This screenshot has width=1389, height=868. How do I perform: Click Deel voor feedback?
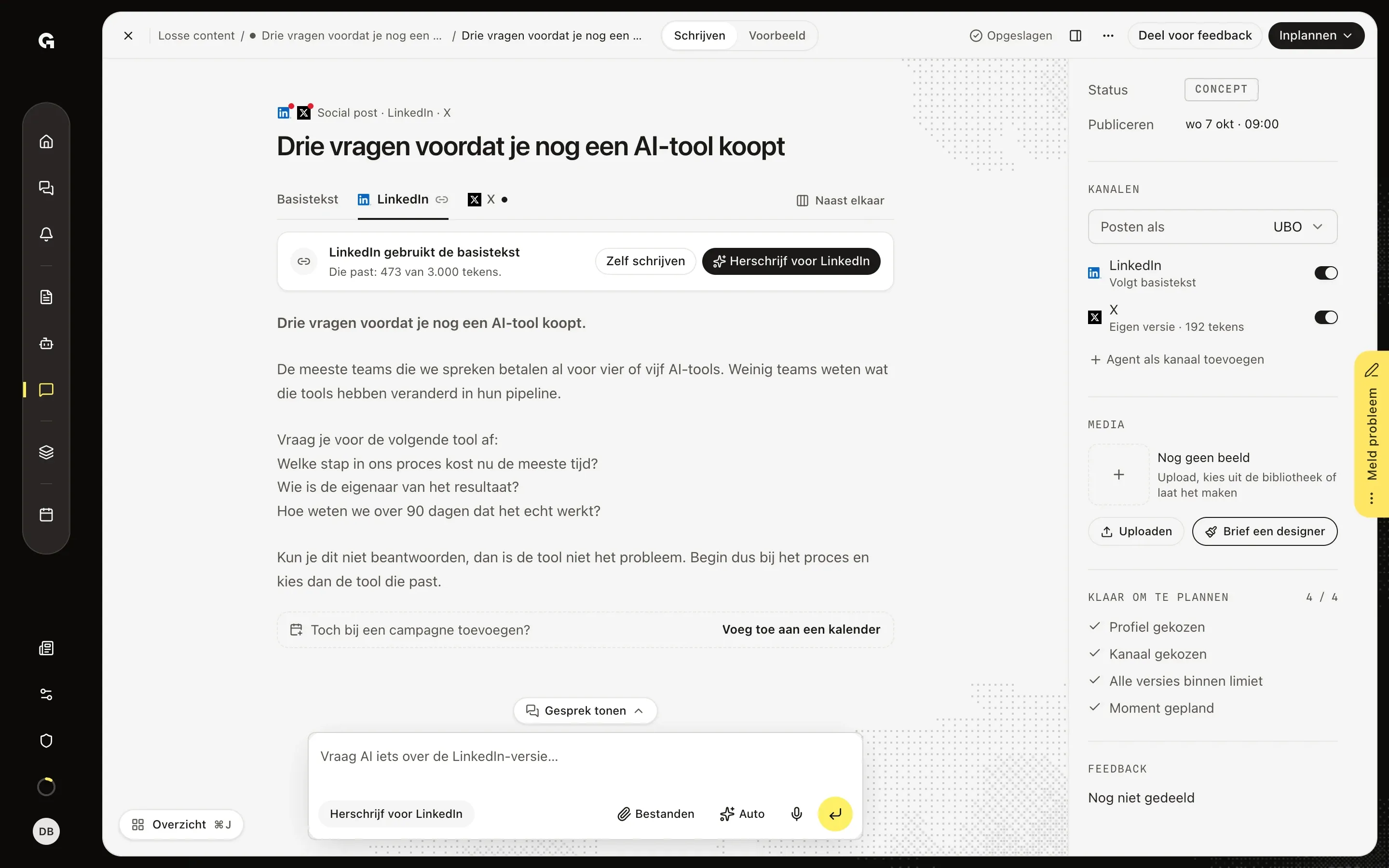(1195, 36)
